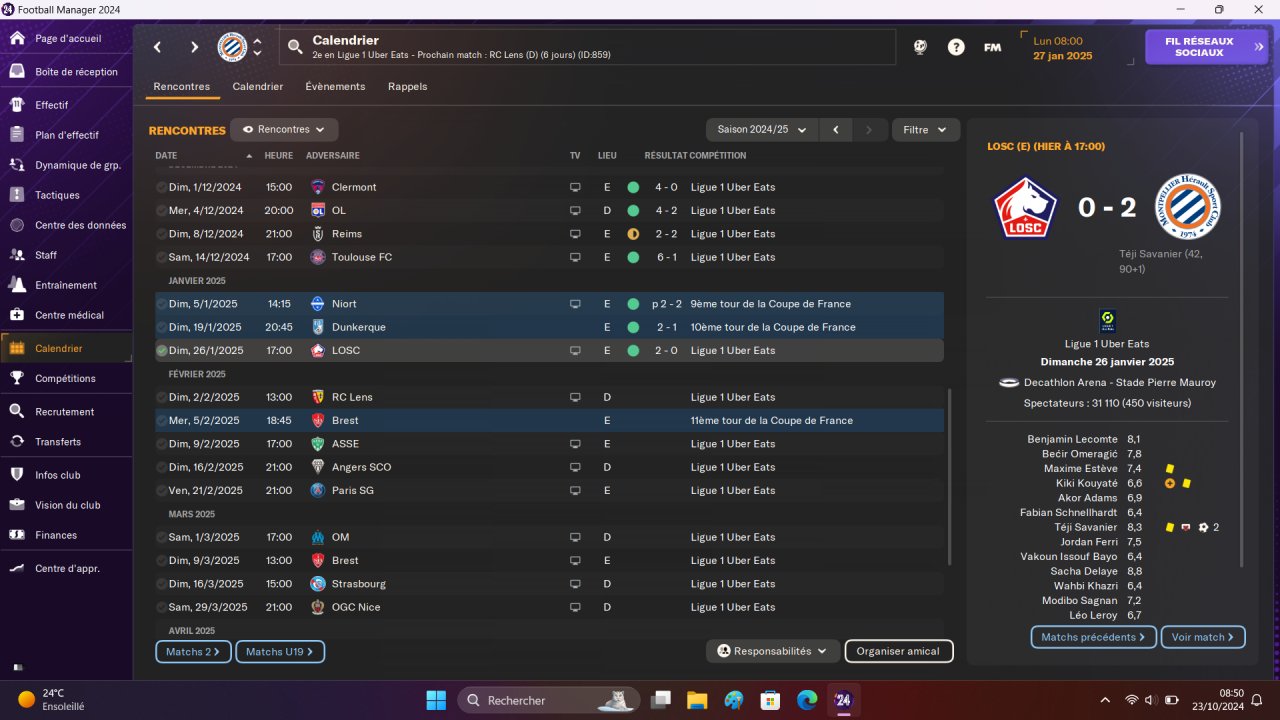Open the help question mark icon
This screenshot has width=1280, height=720.
tap(956, 47)
